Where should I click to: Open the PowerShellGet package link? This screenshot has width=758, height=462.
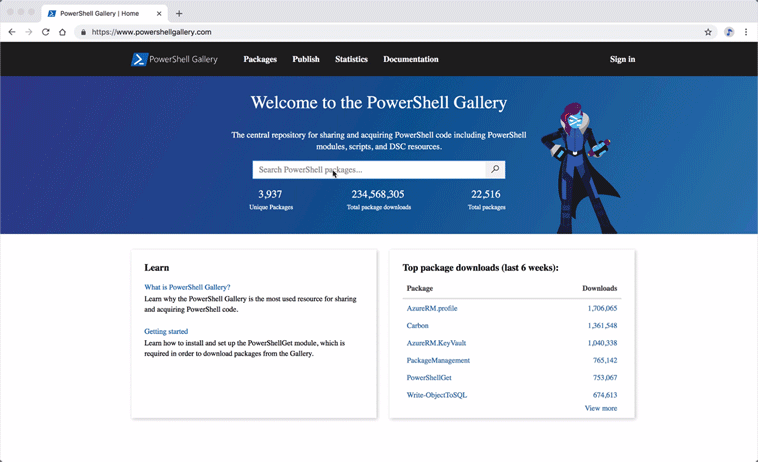pyautogui.click(x=429, y=378)
